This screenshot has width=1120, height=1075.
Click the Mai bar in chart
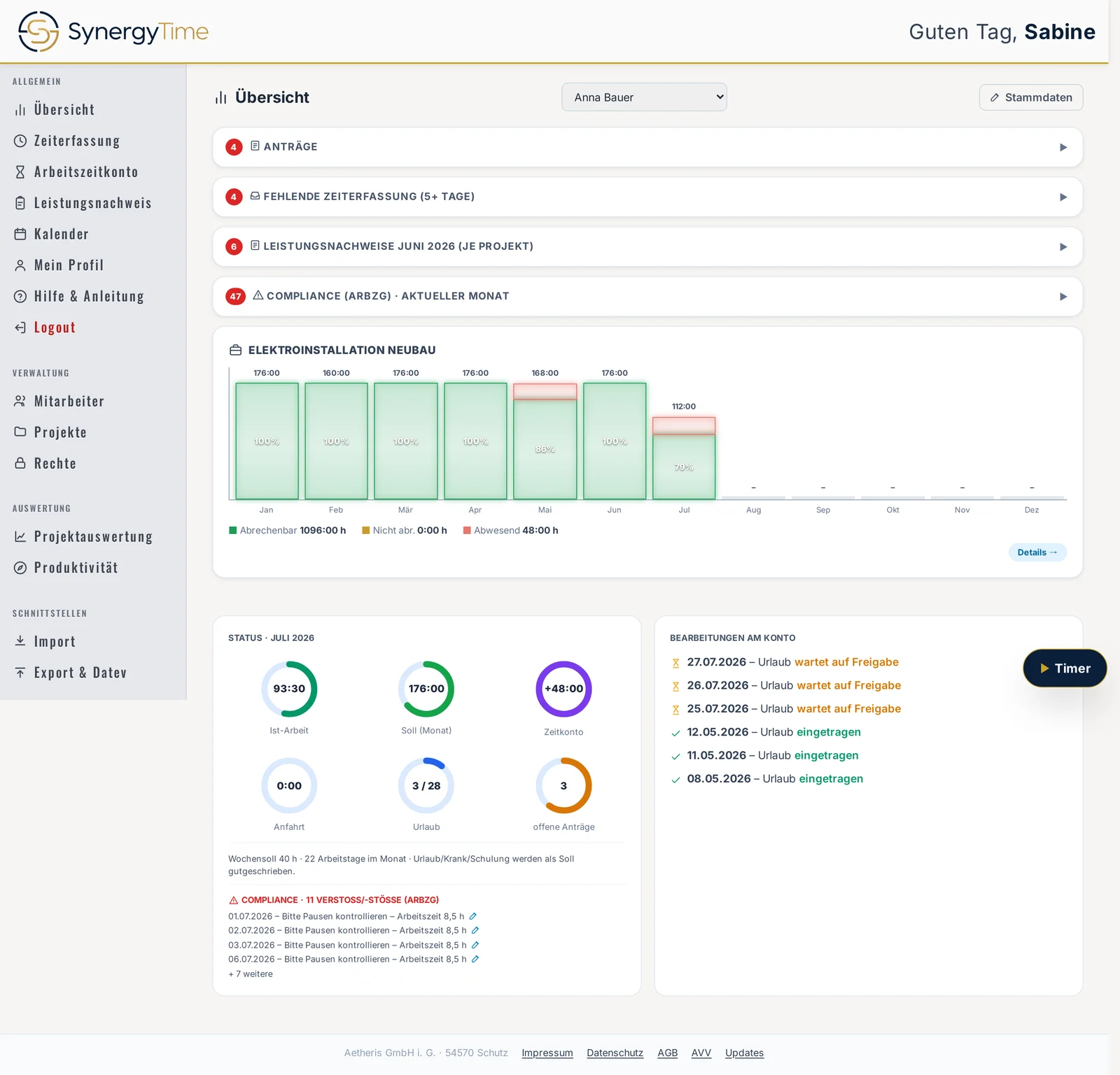[545, 441]
